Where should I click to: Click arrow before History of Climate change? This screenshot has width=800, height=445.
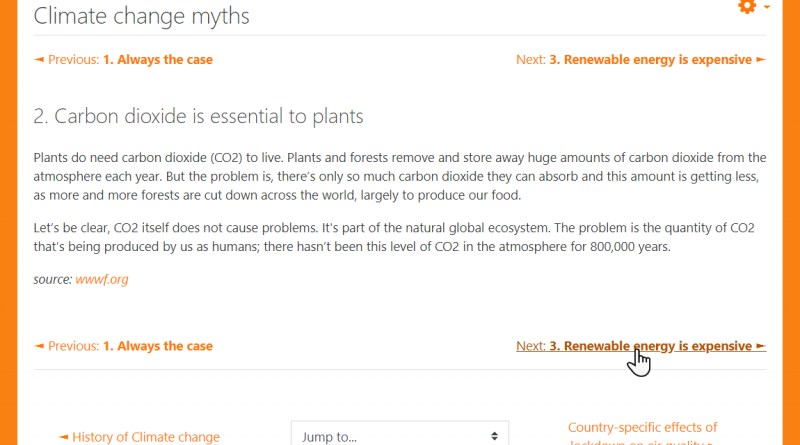(63, 437)
